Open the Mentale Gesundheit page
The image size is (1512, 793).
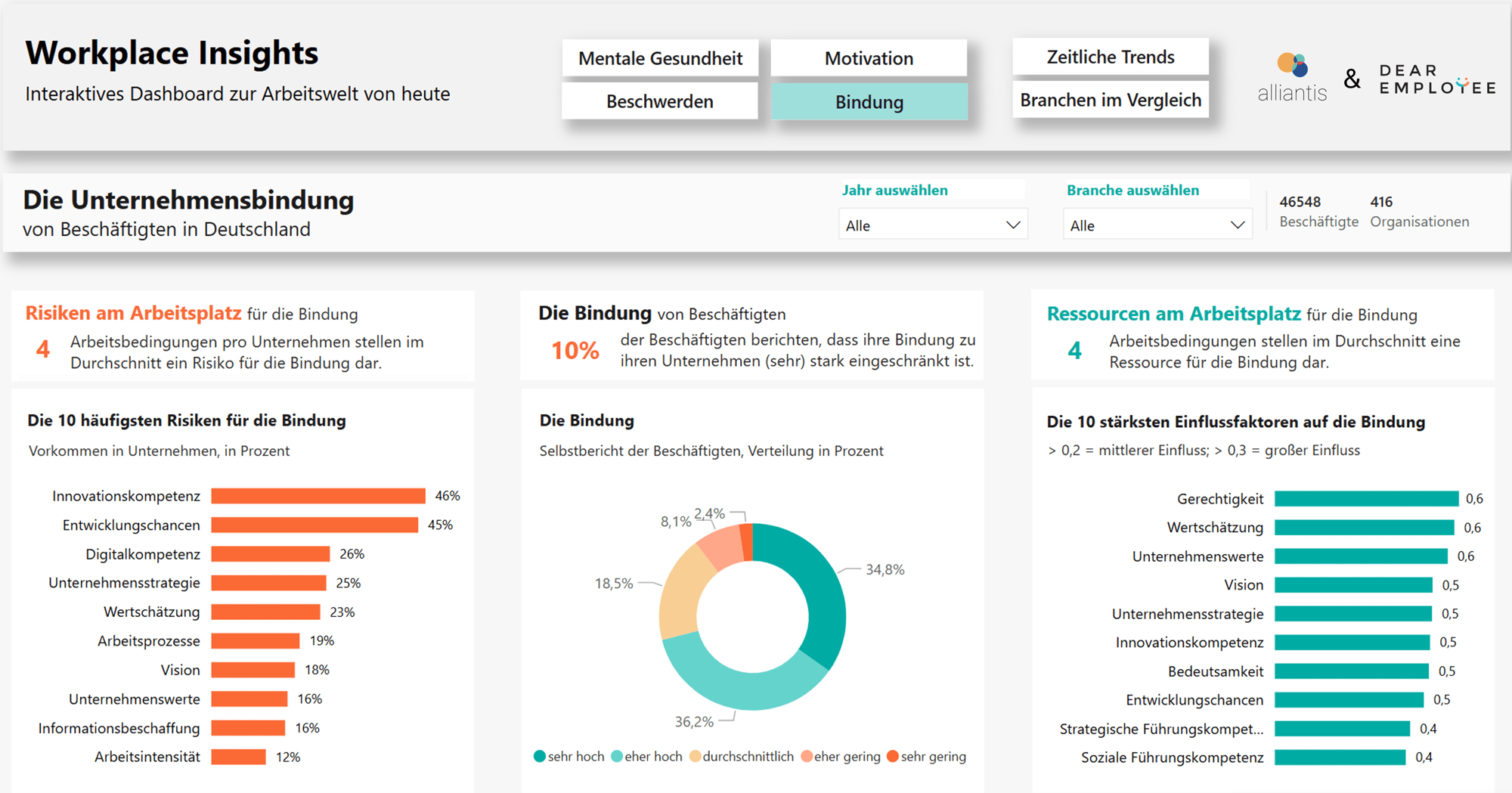pyautogui.click(x=660, y=58)
